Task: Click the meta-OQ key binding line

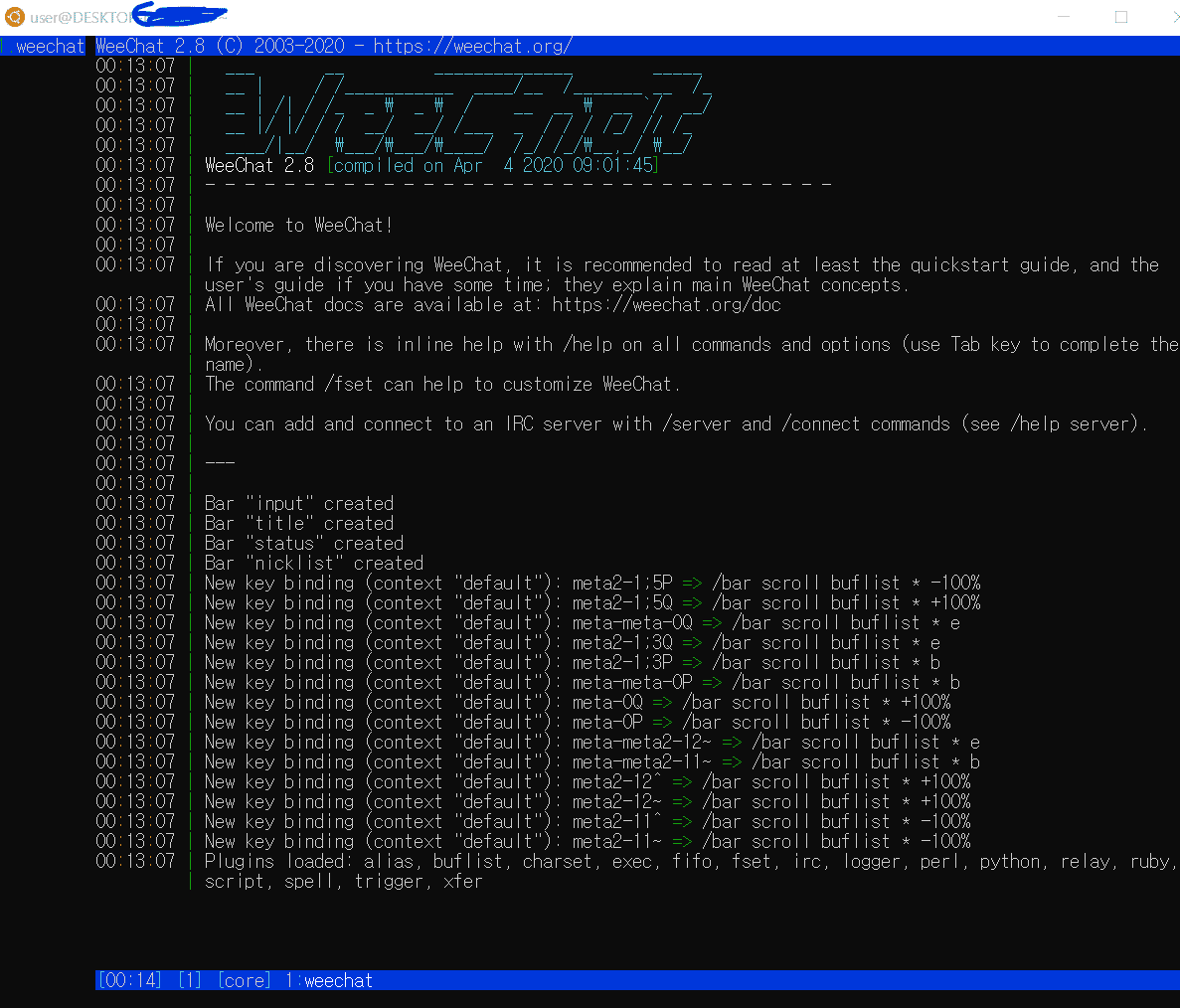Action: pyautogui.click(x=578, y=703)
